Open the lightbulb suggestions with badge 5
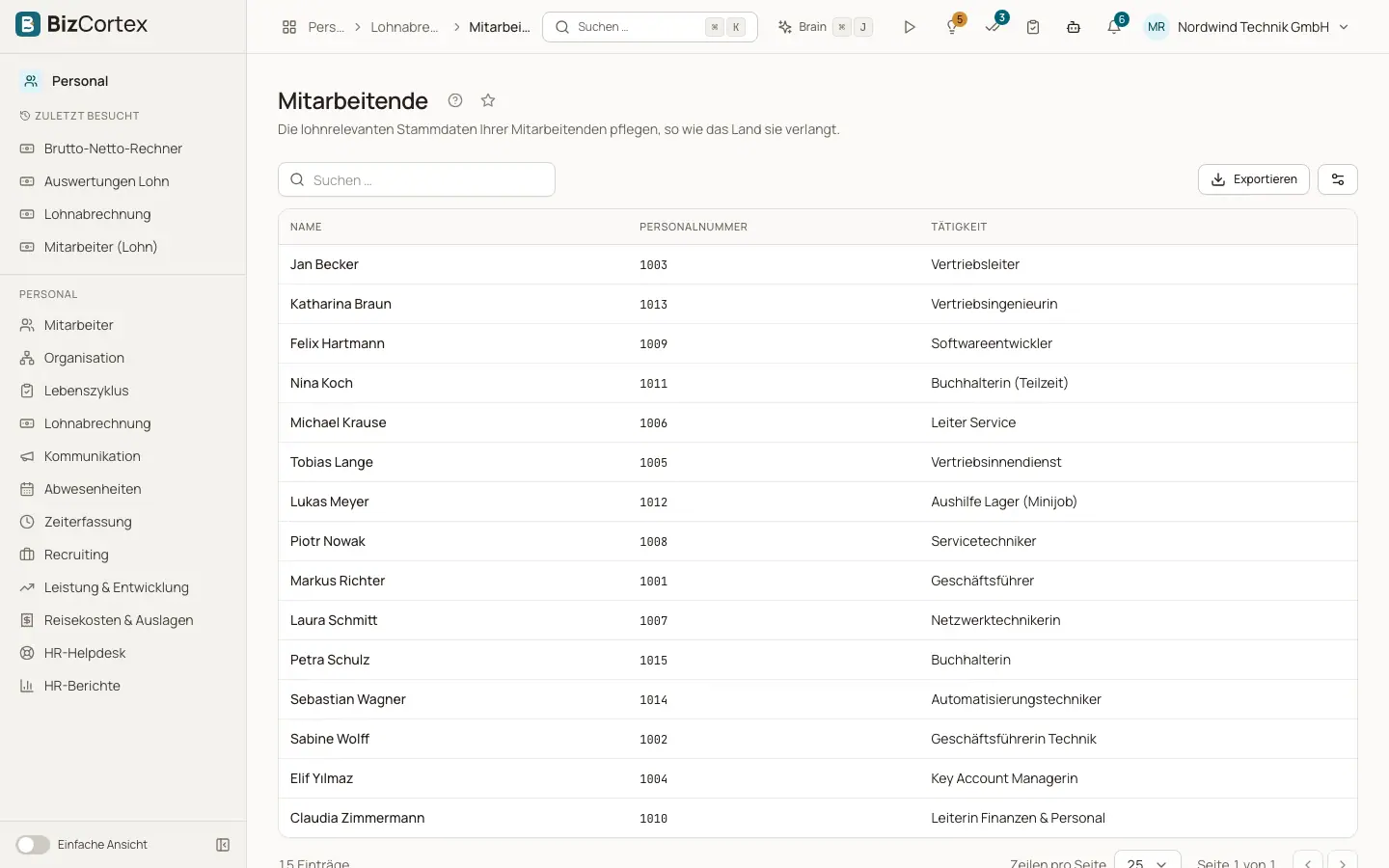This screenshot has height=868, width=1389. pyautogui.click(x=953, y=26)
